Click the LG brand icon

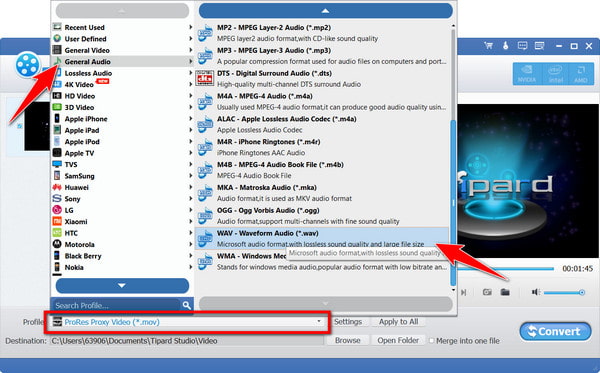57,210
